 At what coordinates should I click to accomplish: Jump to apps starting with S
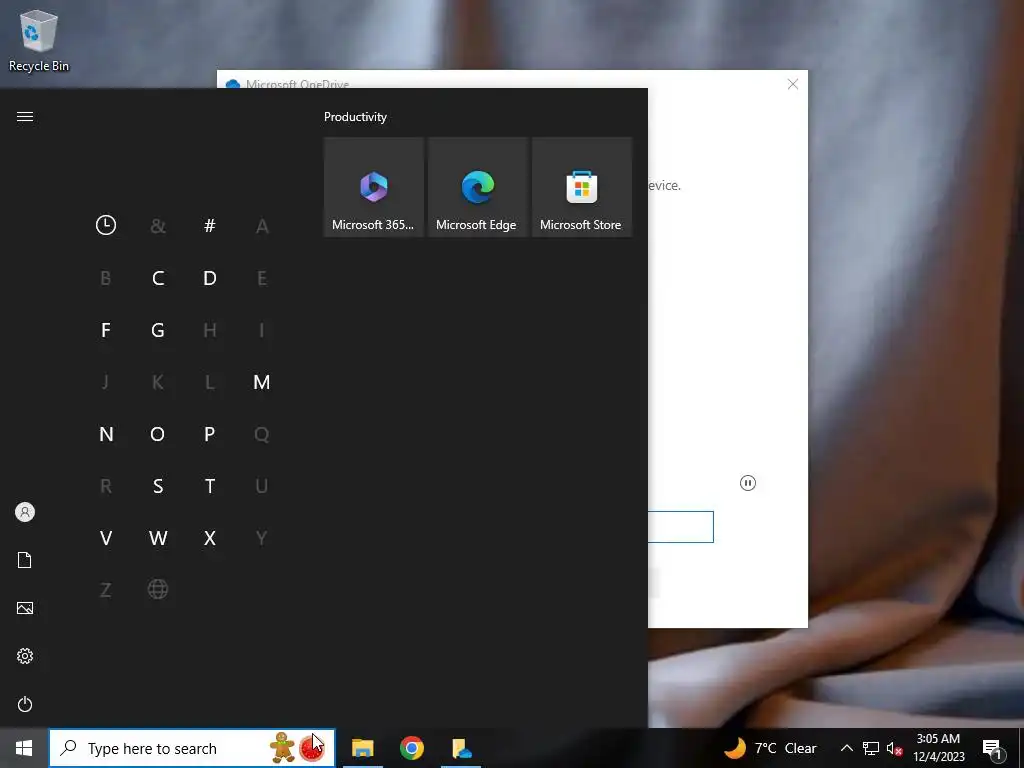coord(158,486)
